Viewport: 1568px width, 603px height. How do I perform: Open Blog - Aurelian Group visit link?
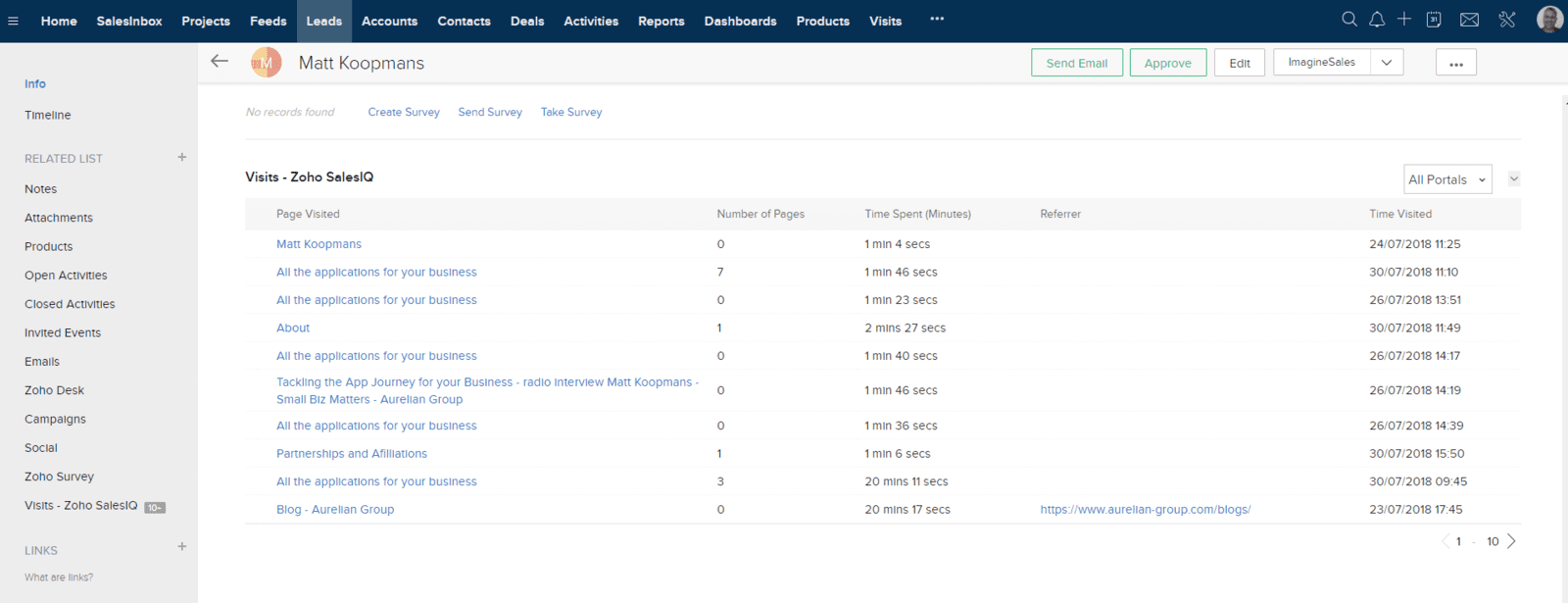[x=335, y=510]
